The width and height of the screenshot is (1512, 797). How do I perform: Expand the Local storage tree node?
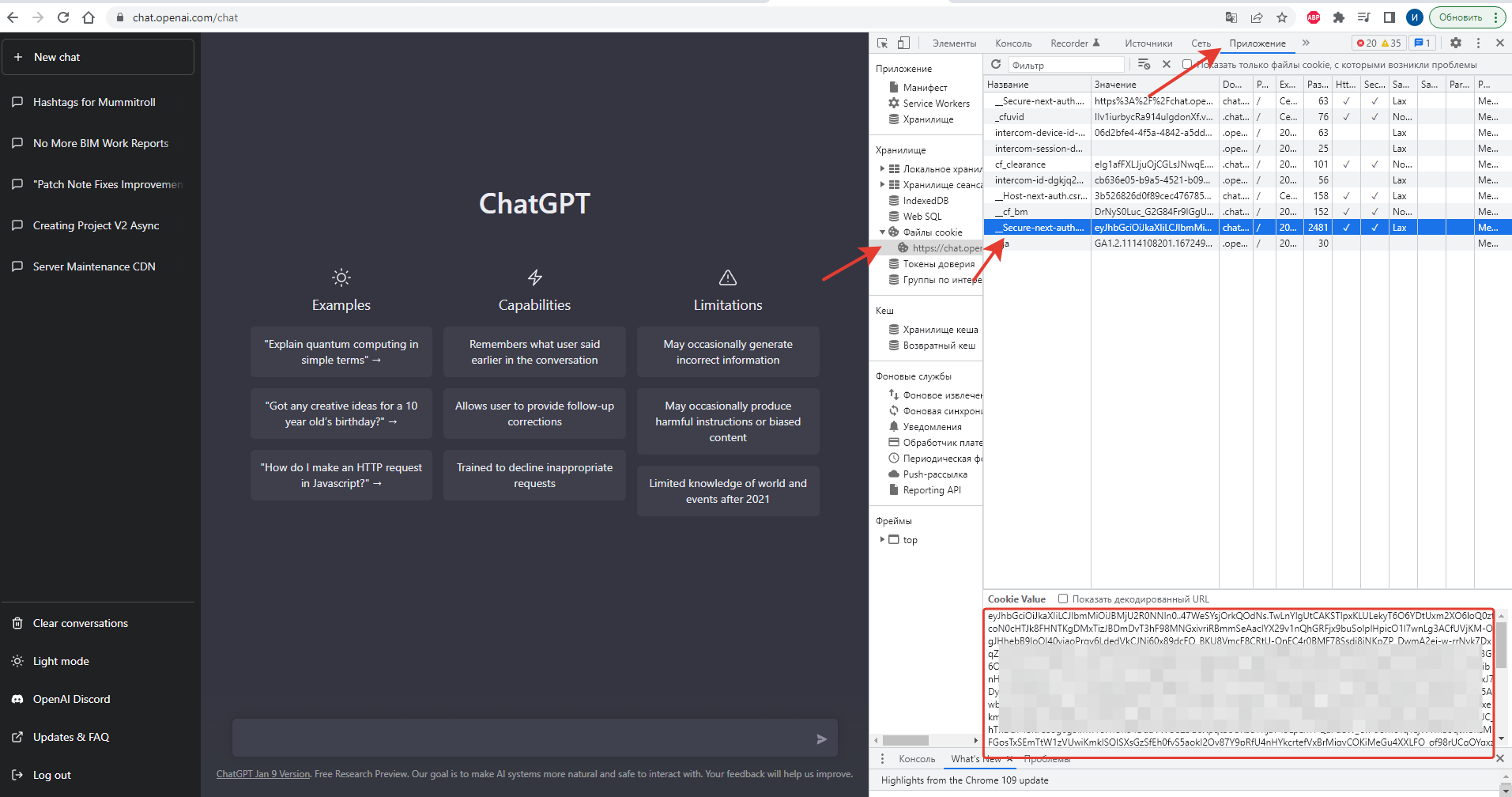click(883, 168)
